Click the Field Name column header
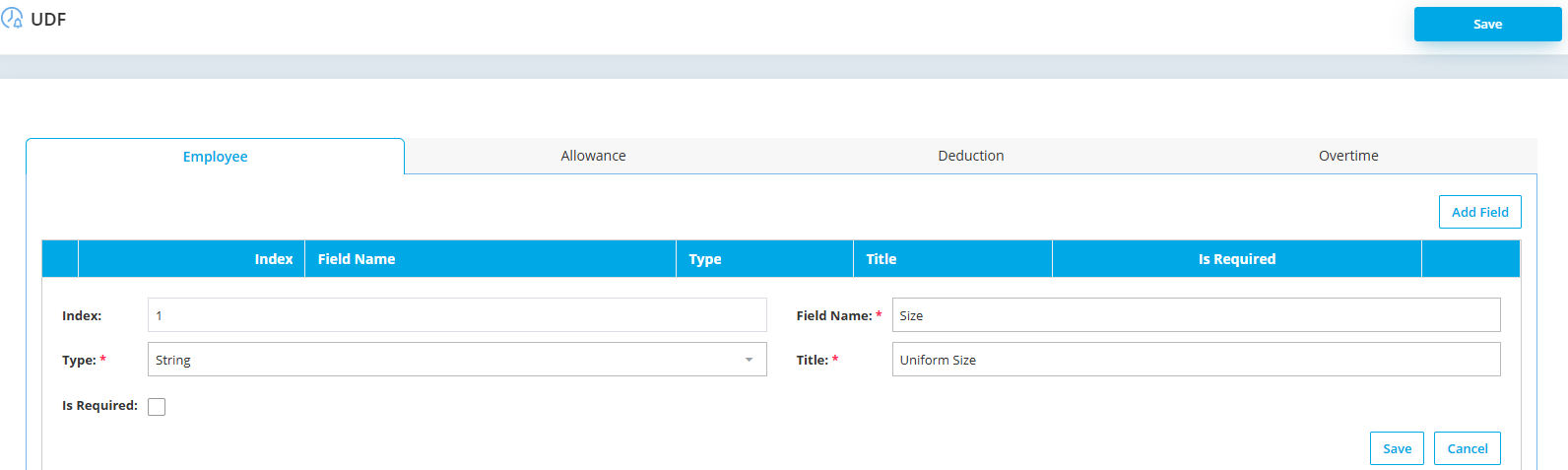This screenshot has height=470, width=1568. pyautogui.click(x=490, y=259)
